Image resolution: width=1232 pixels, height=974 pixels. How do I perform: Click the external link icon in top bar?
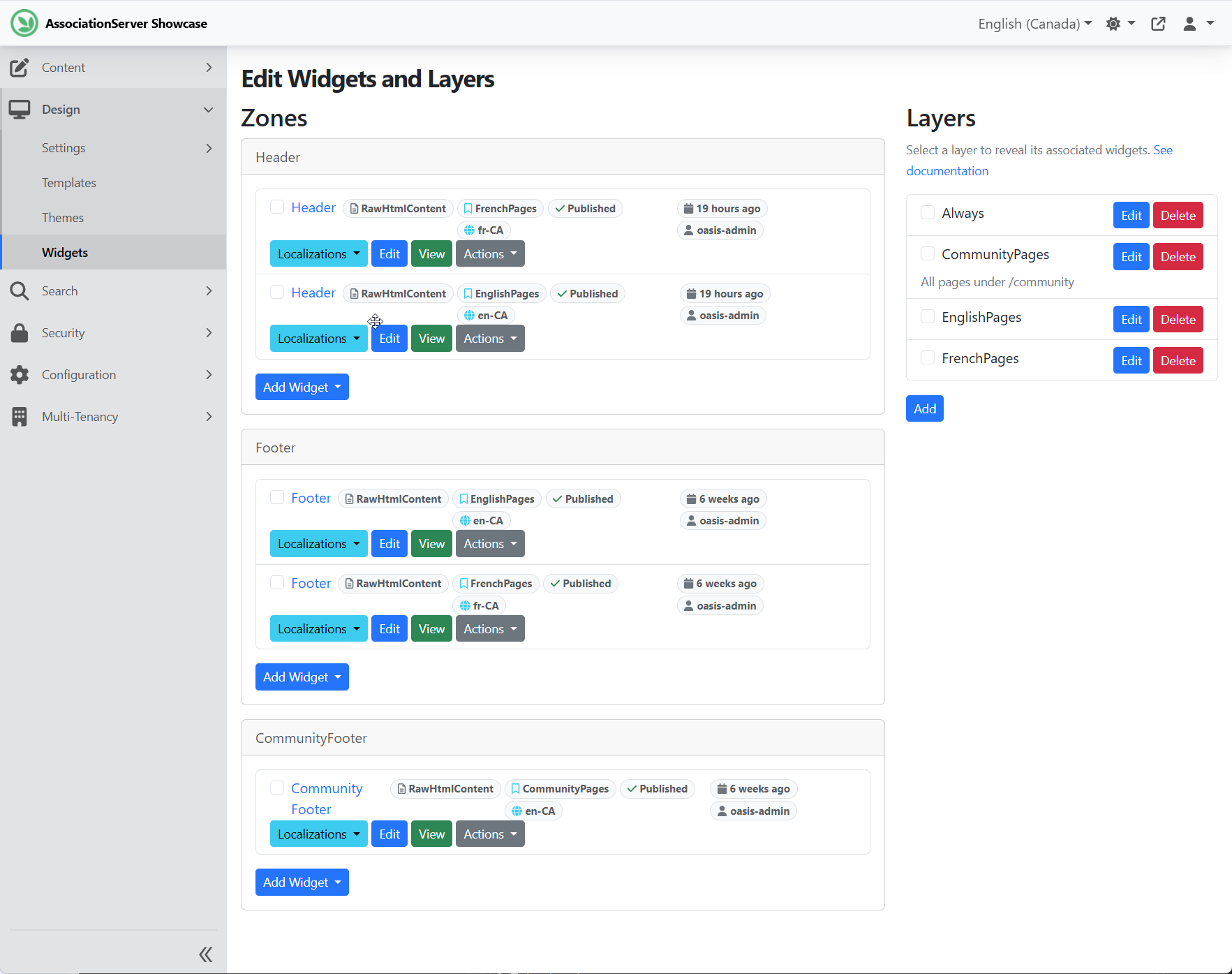pos(1158,23)
